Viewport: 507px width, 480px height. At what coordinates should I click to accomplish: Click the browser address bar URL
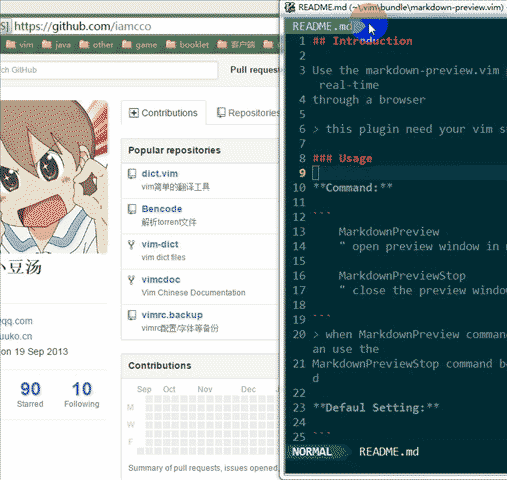coord(82,26)
